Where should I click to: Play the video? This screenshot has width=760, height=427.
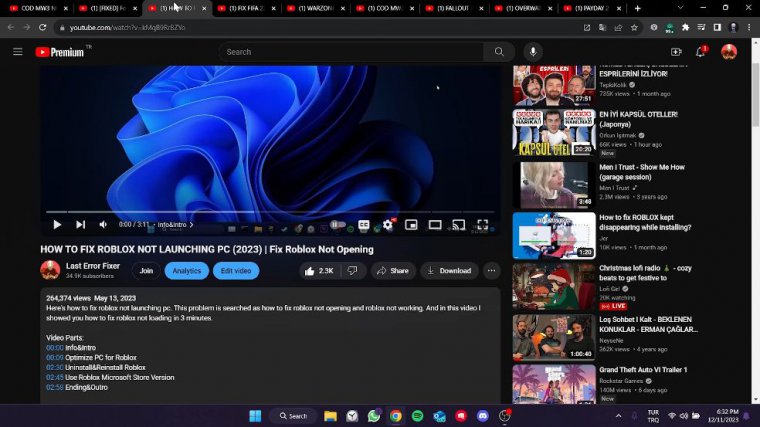pos(56,225)
